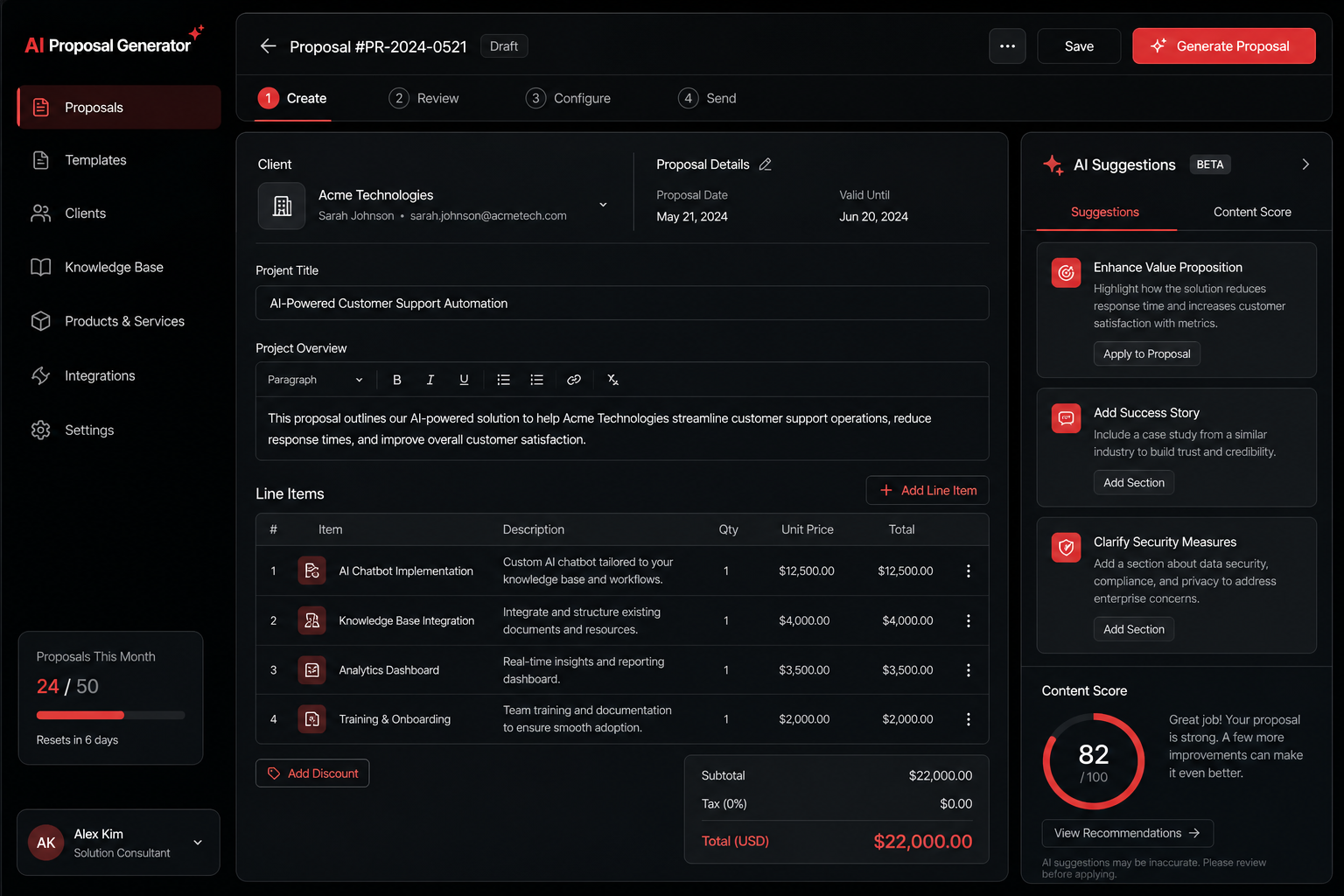Click the Analytics Dashboard item icon

click(x=311, y=670)
